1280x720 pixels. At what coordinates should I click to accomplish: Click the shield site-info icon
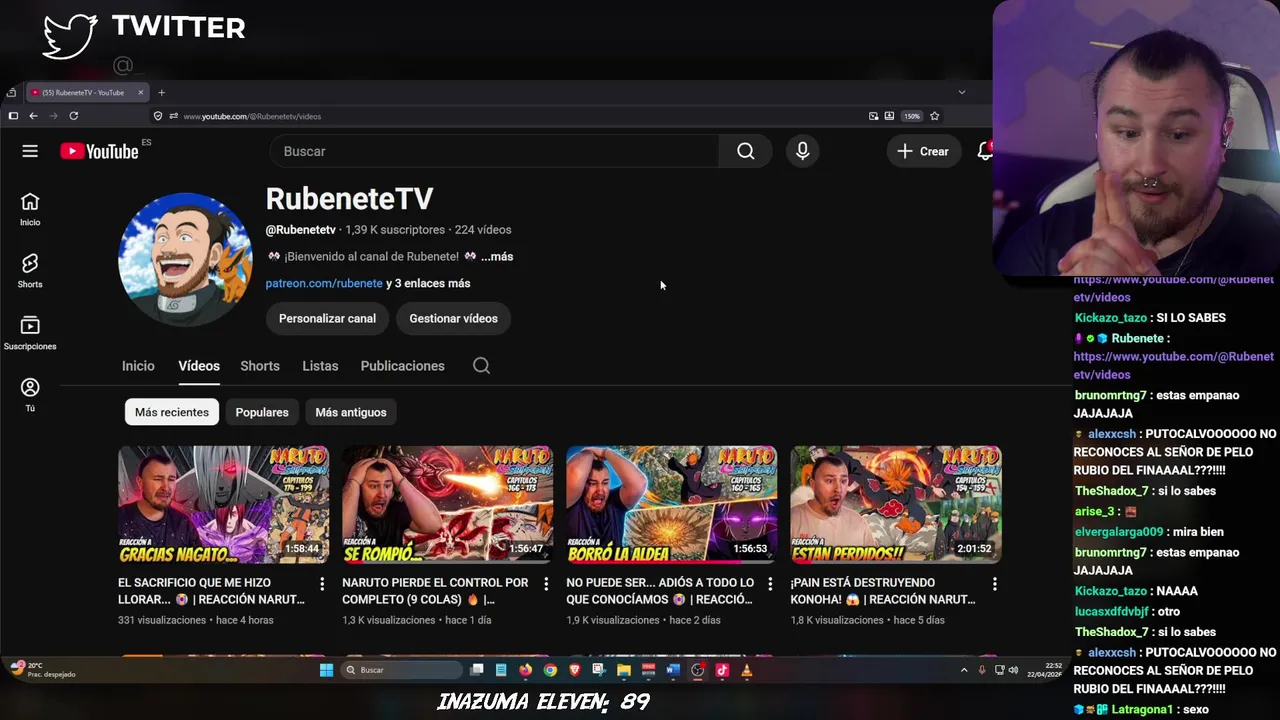(158, 116)
